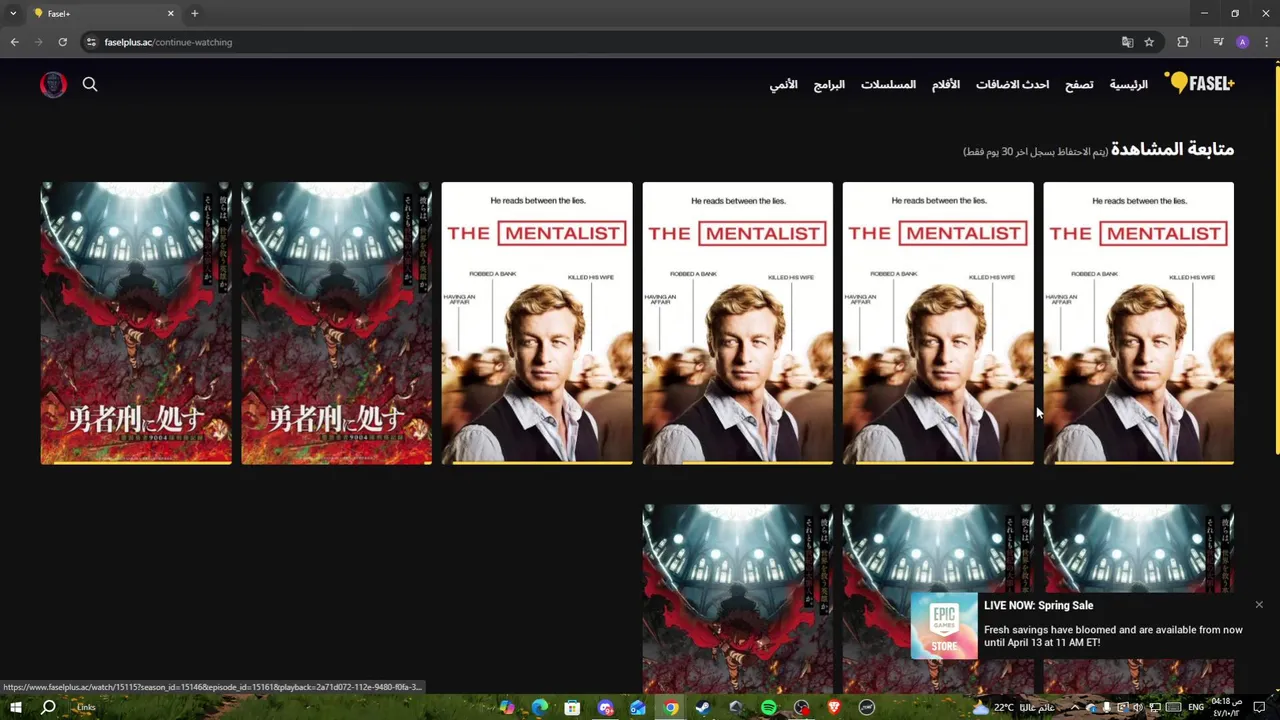Open the user profile avatar on Fasel+
Screen dimensions: 1280x720
(53, 85)
